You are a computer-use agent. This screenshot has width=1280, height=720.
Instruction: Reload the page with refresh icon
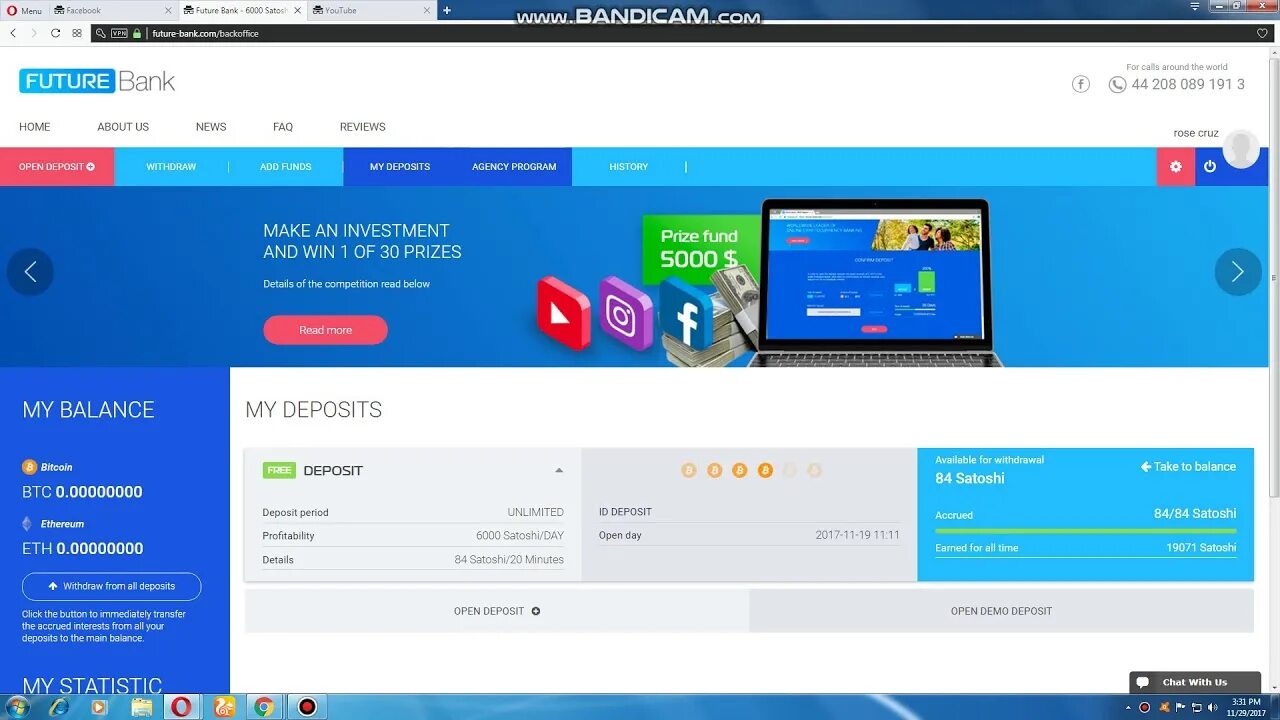[55, 33]
